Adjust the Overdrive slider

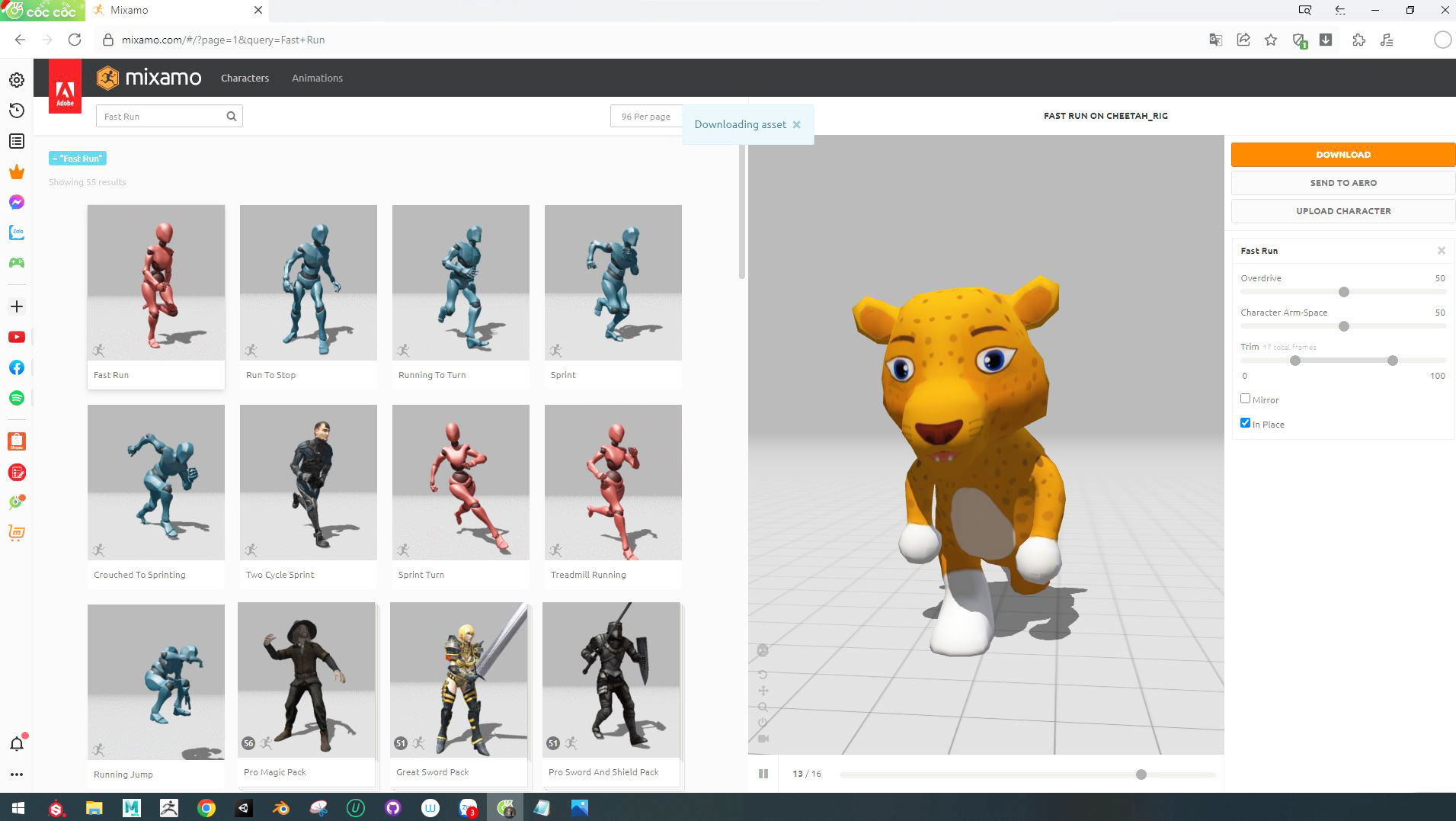coord(1343,292)
